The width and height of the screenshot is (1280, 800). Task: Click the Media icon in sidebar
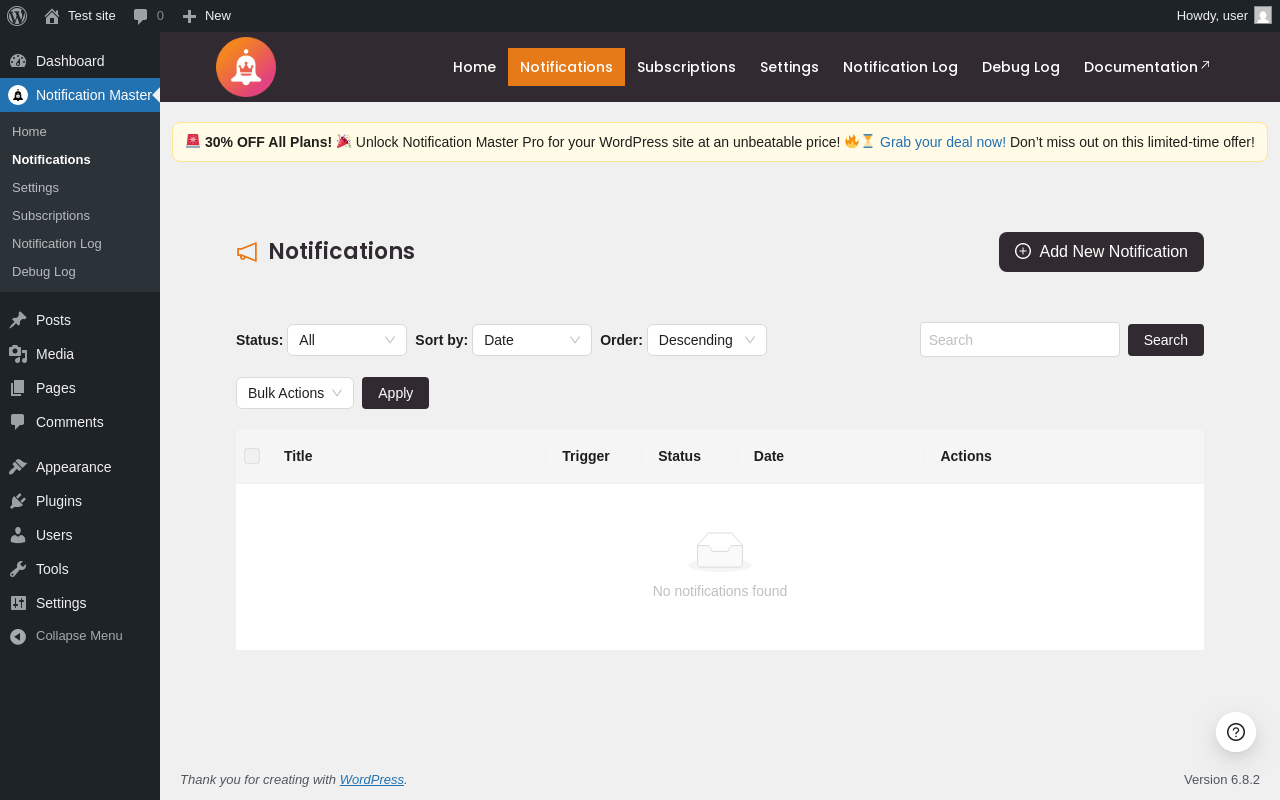[18, 354]
